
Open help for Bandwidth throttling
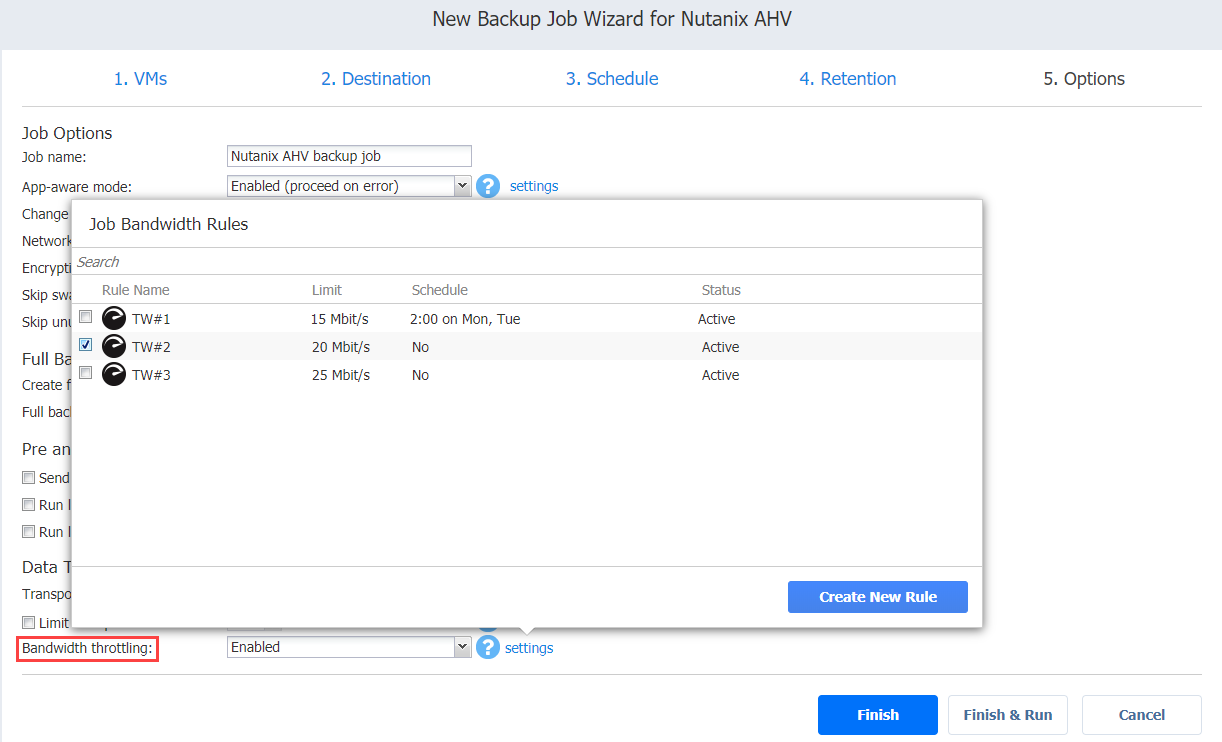pyautogui.click(x=487, y=647)
